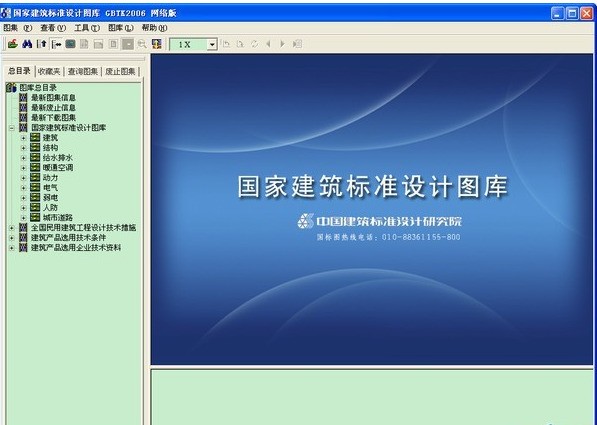
Task: Select the 建筑 category label
Action: coord(50,137)
